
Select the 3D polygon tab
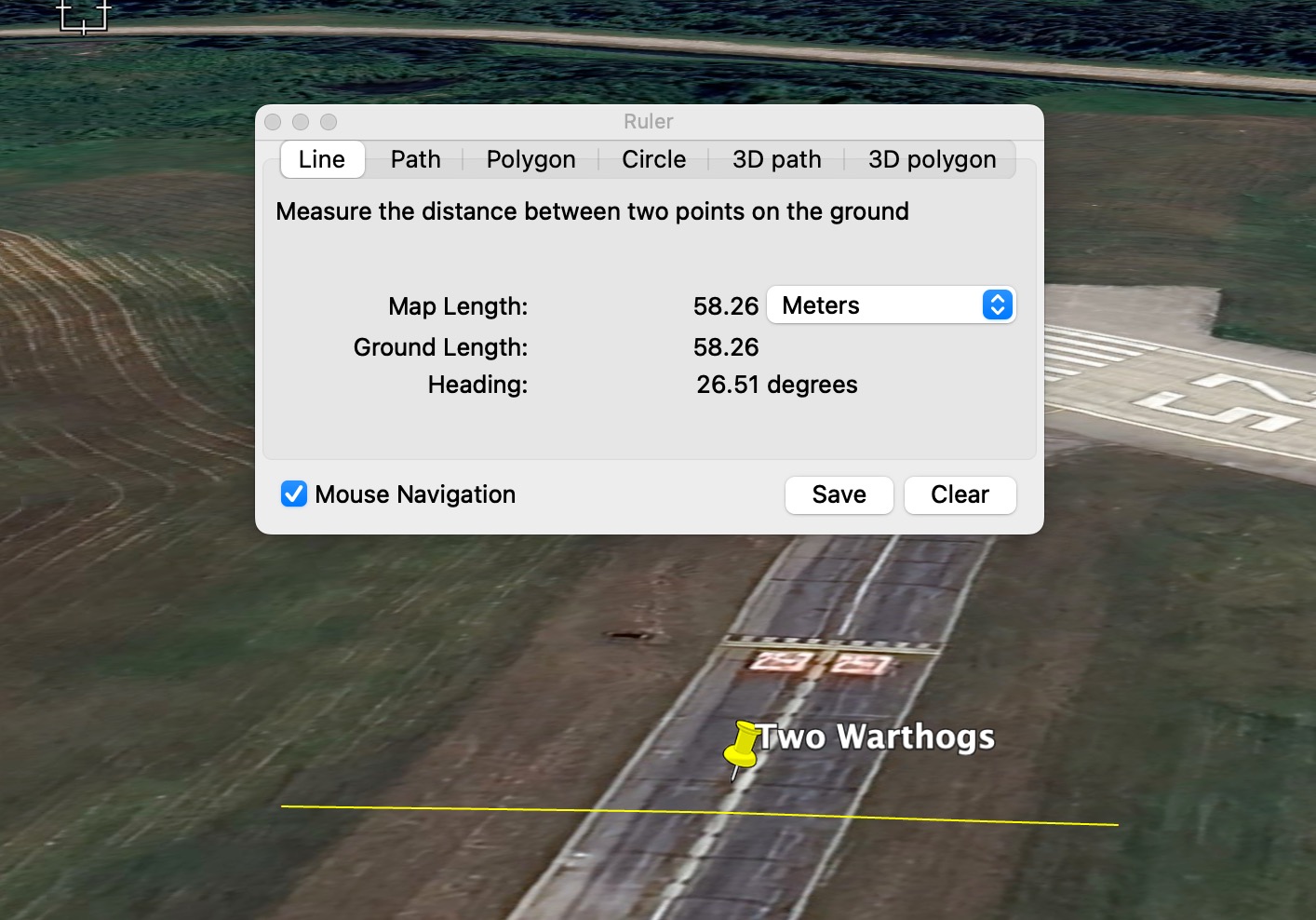[932, 159]
